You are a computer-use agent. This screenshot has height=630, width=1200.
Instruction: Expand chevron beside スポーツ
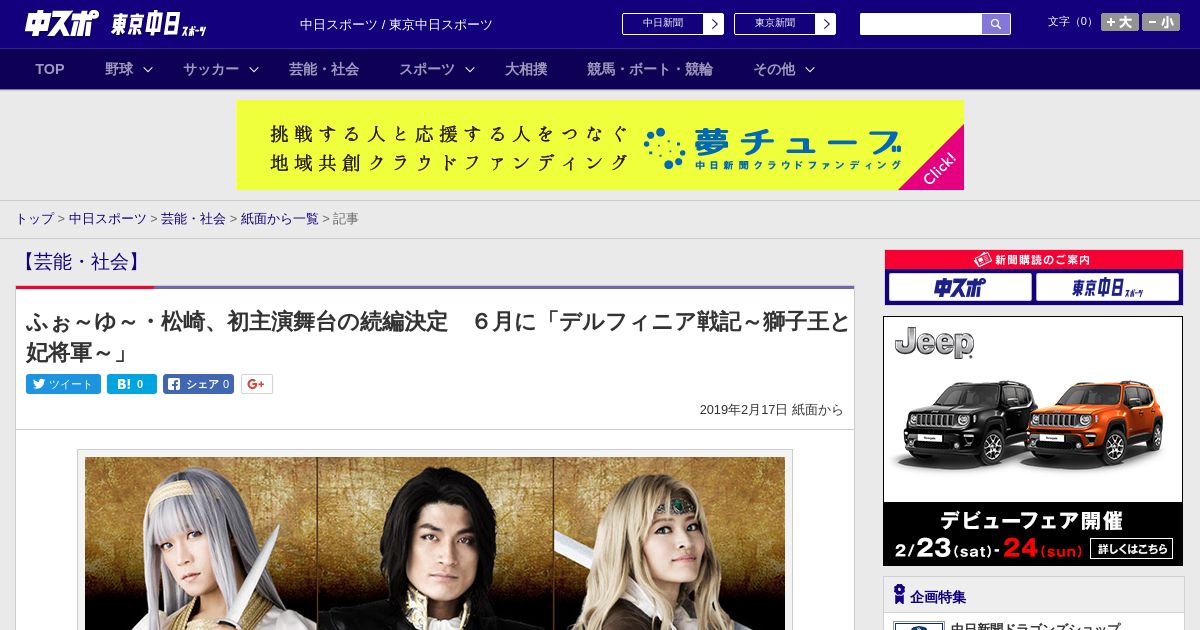470,69
